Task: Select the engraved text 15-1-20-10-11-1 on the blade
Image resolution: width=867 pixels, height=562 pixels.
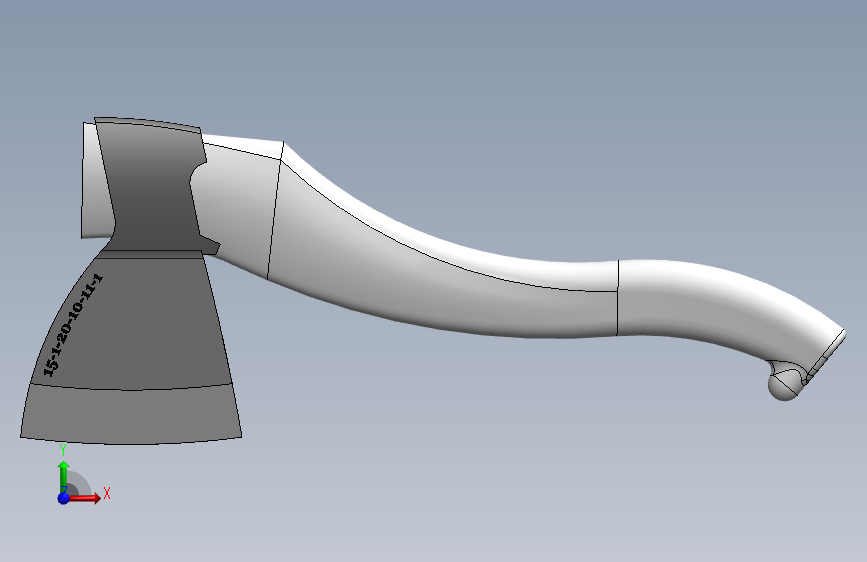Action: click(x=73, y=325)
